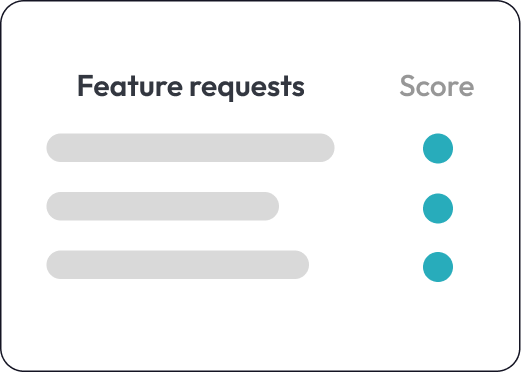Sort by the gray "Score" label

click(x=437, y=86)
